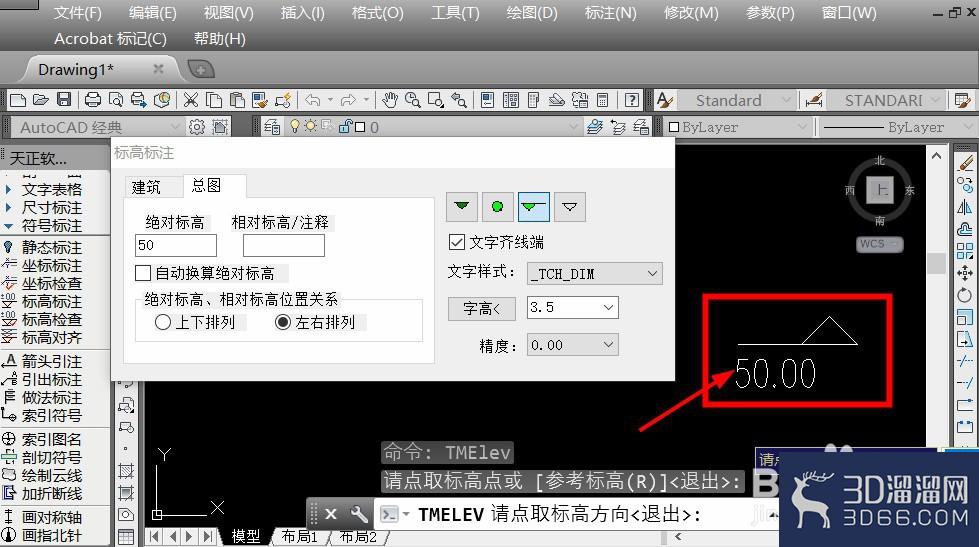This screenshot has height=547, width=979.
Task: Click the Undo arrow icon
Action: click(x=313, y=100)
